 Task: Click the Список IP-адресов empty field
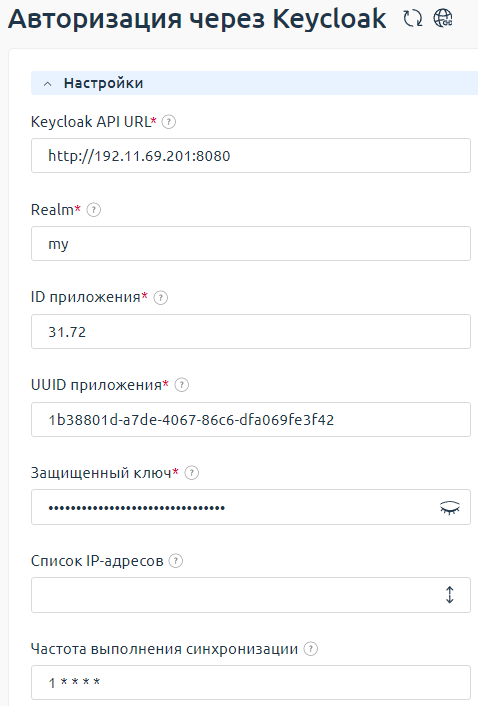pos(234,595)
